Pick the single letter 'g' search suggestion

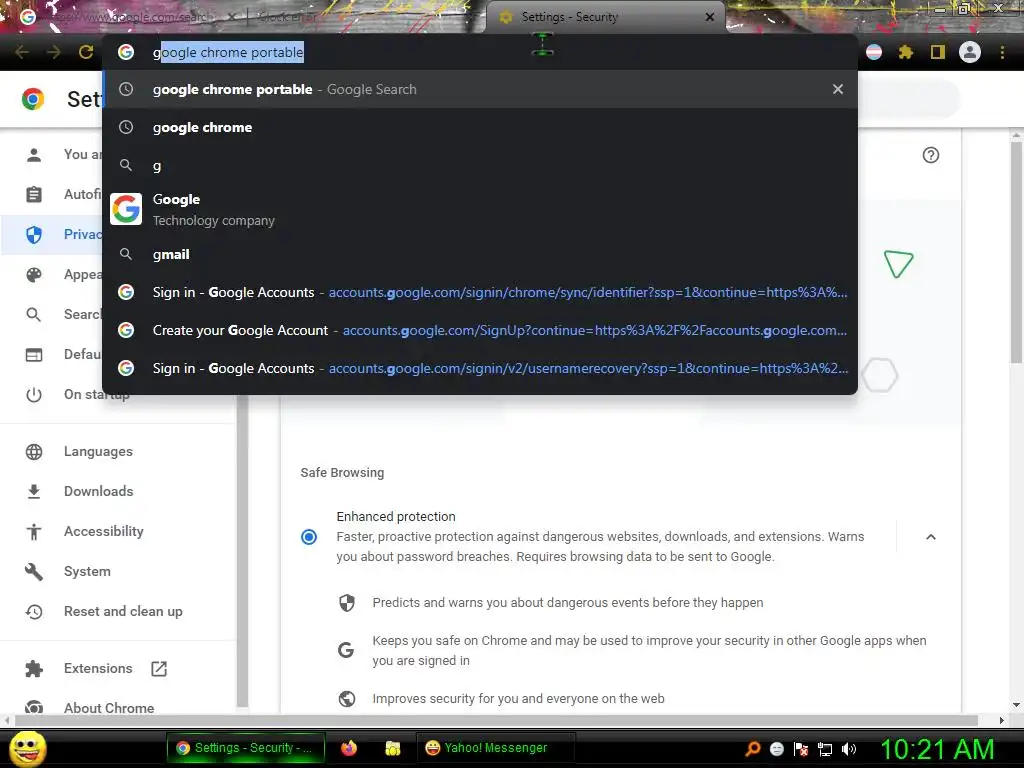pos(480,165)
